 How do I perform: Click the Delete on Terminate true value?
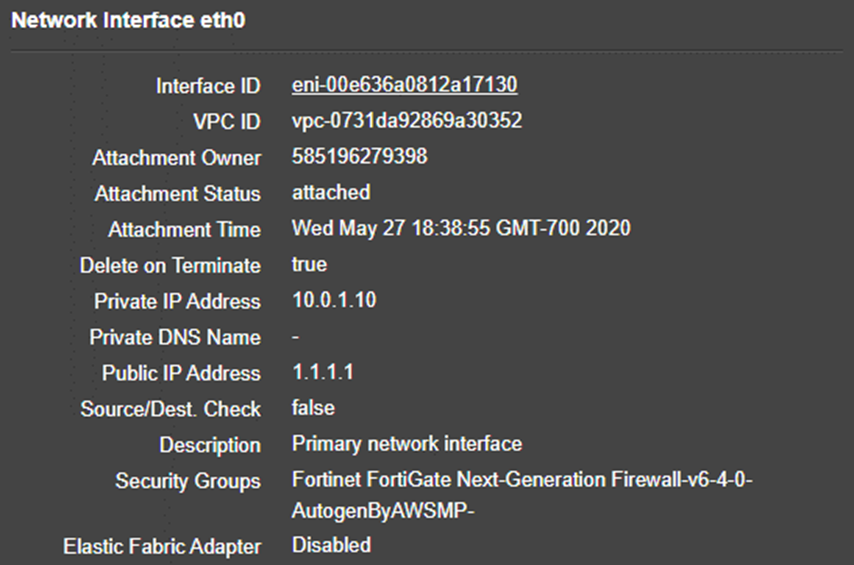tap(309, 265)
